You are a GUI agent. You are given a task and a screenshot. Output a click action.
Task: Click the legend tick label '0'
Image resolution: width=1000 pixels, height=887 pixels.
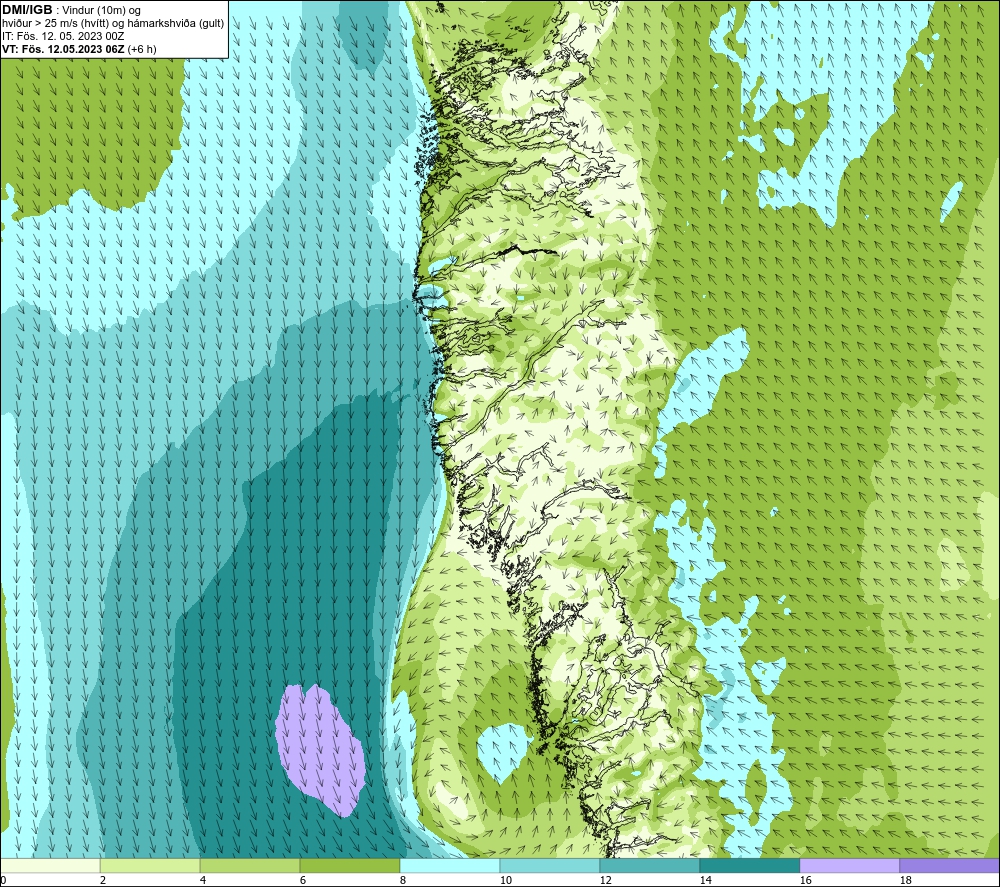tap(3, 881)
